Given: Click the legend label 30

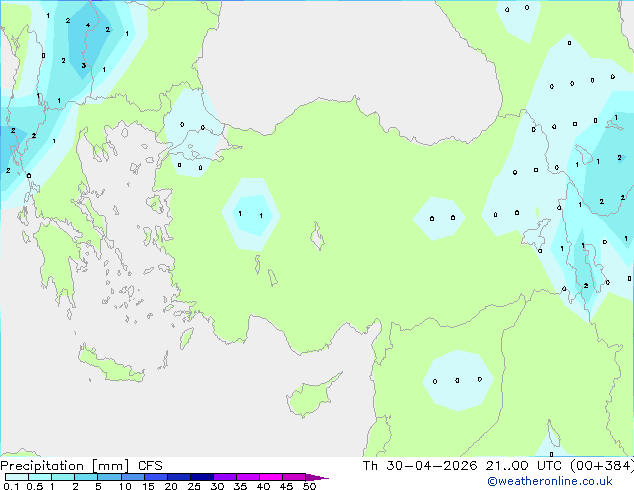Looking at the screenshot, I should pos(217,486).
